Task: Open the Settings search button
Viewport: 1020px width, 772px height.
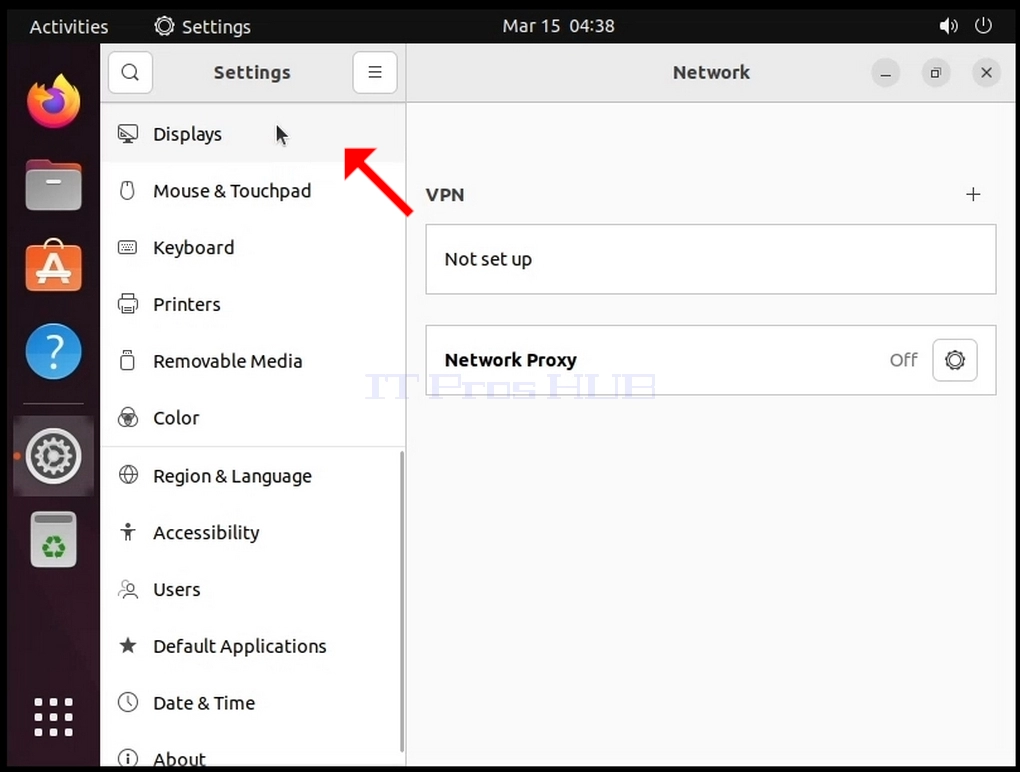Action: (130, 72)
